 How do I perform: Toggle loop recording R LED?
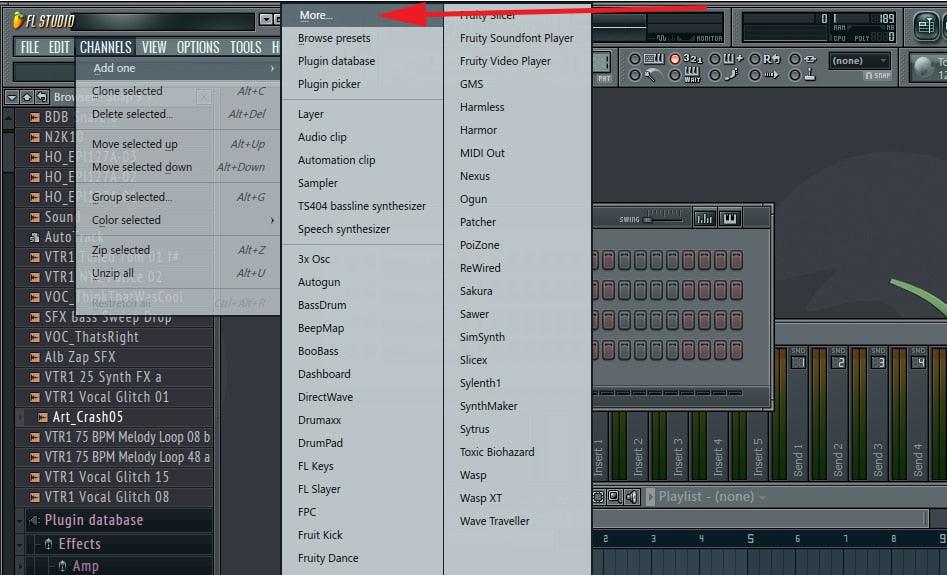[755, 59]
